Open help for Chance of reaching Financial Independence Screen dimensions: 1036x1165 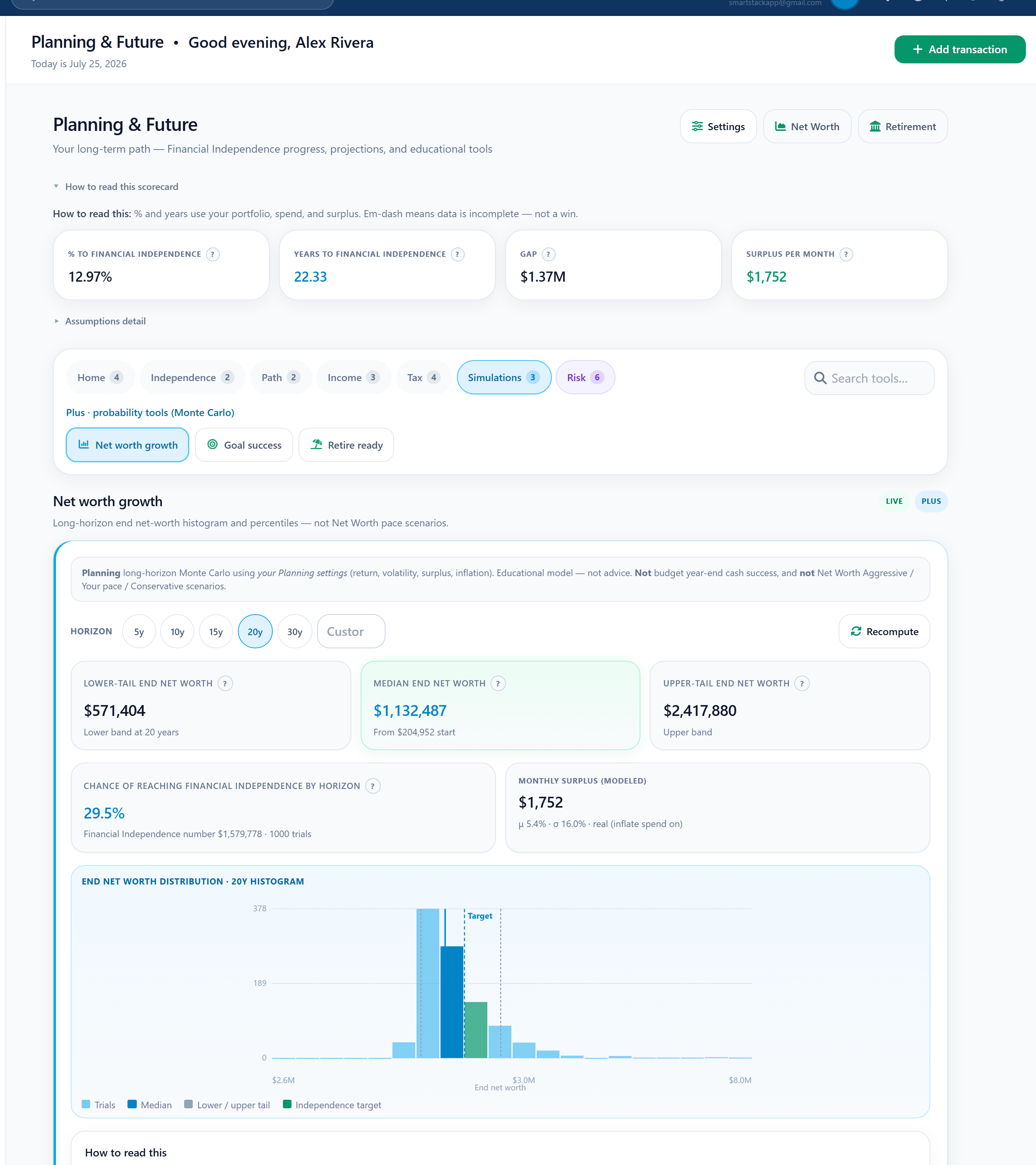click(x=372, y=786)
